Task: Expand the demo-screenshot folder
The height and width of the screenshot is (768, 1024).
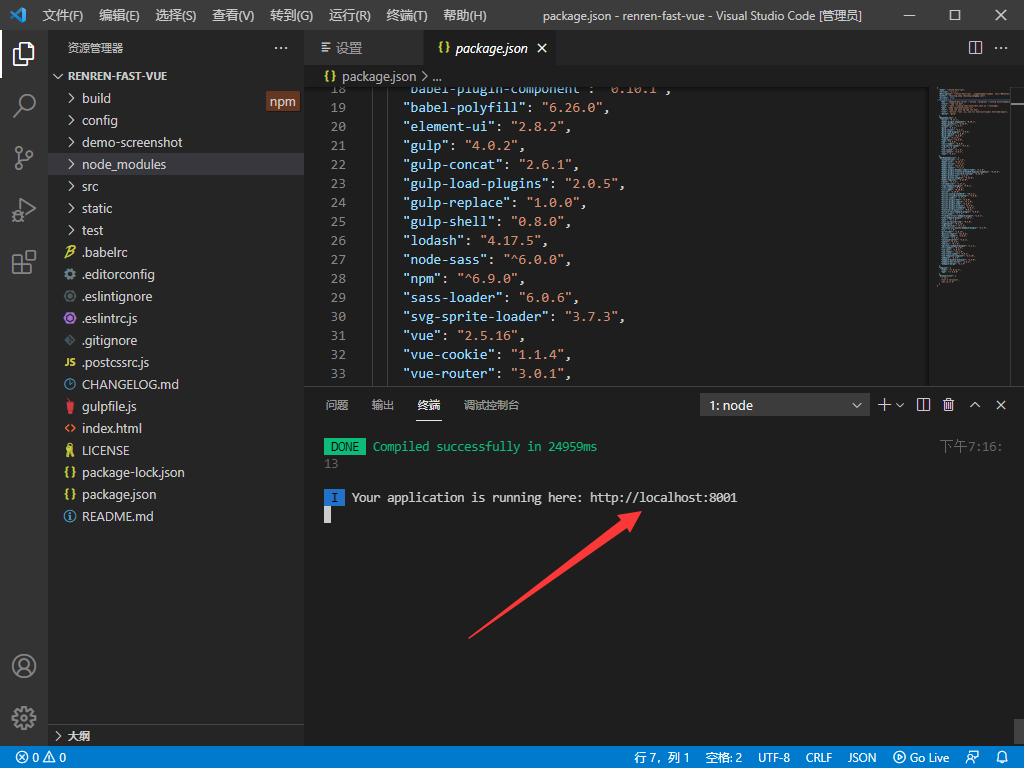Action: coord(71,142)
